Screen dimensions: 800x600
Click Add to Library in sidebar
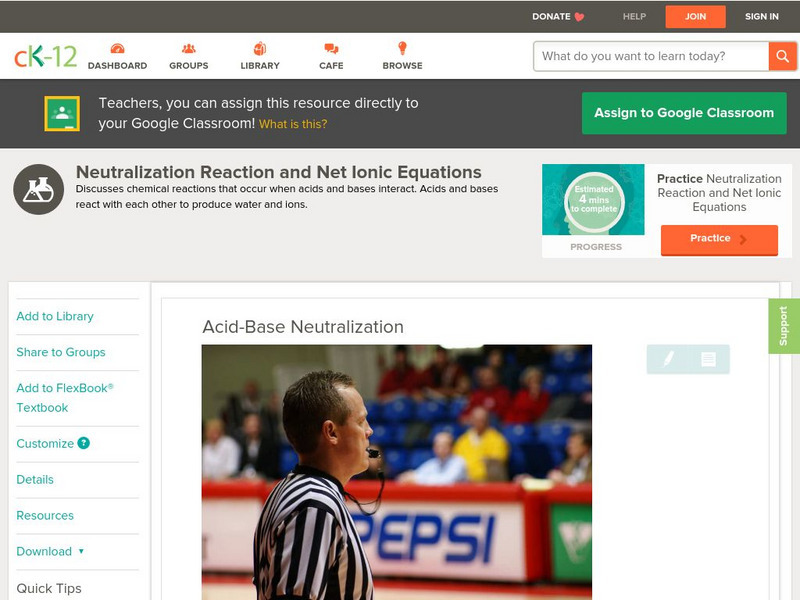click(x=55, y=316)
